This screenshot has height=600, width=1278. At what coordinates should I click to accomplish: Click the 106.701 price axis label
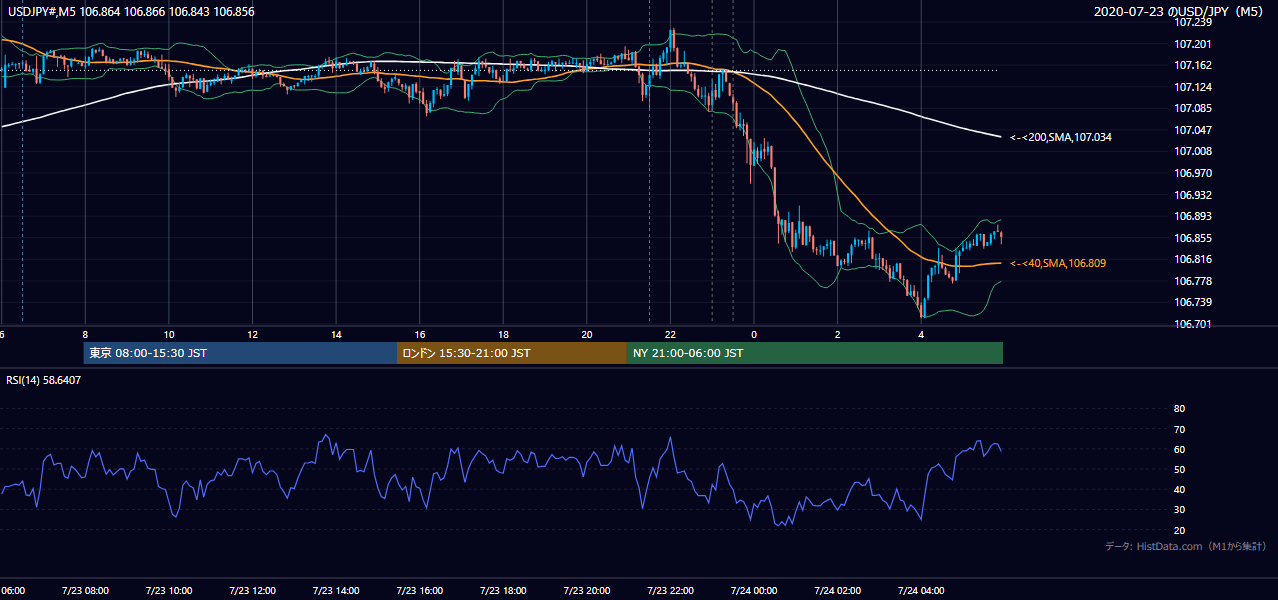(x=1194, y=324)
